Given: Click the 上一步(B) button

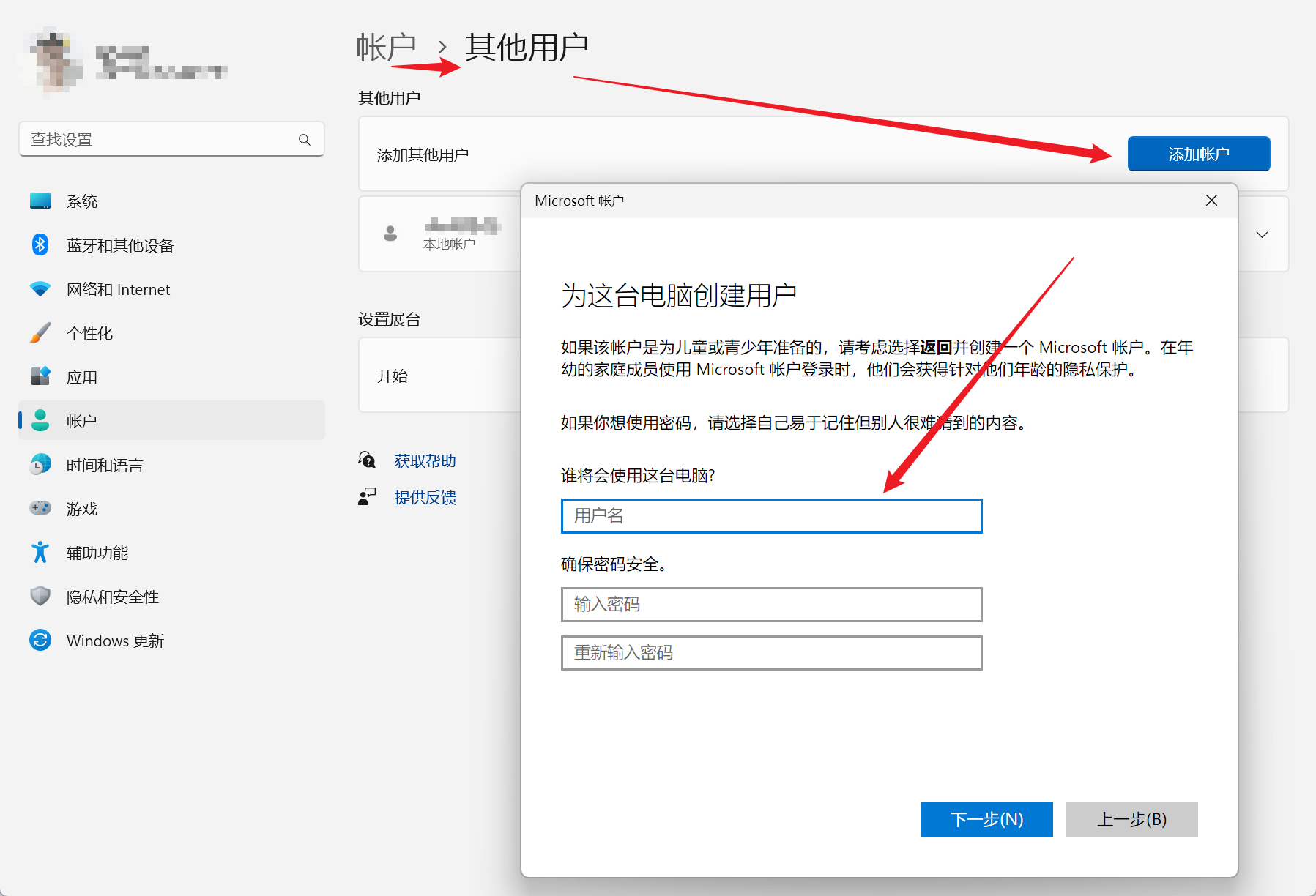Looking at the screenshot, I should point(1131,819).
